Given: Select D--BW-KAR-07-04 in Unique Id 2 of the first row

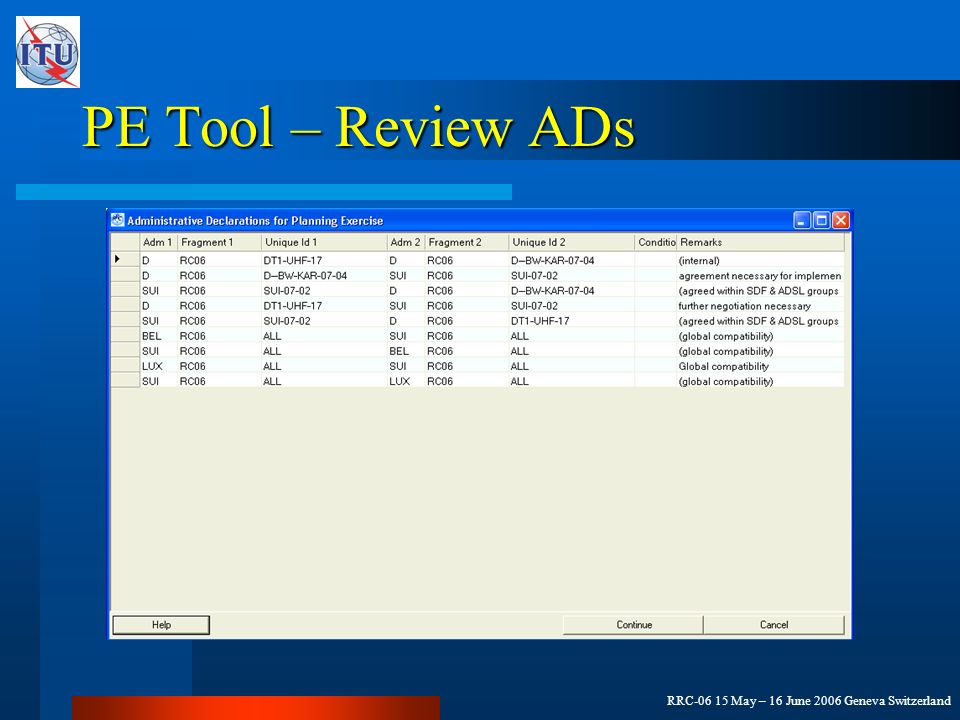Looking at the screenshot, I should coord(571,260).
